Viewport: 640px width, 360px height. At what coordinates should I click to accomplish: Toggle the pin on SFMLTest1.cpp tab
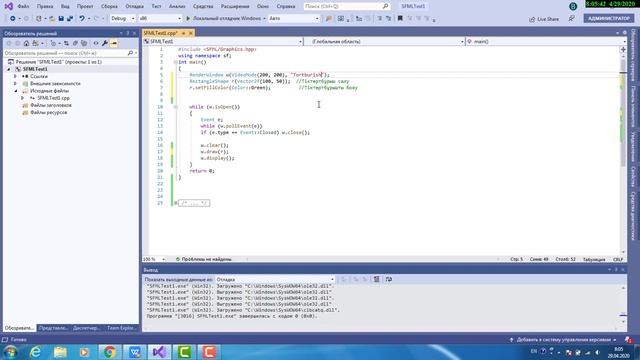(x=183, y=33)
